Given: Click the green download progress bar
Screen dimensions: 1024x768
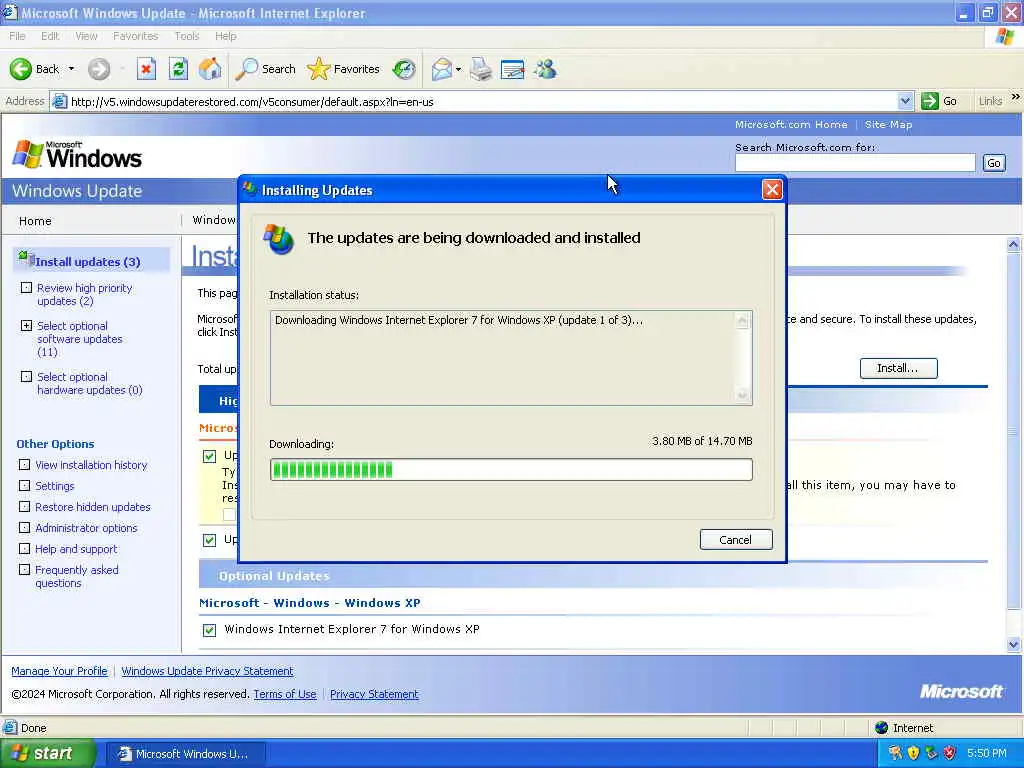Looking at the screenshot, I should pyautogui.click(x=511, y=470).
